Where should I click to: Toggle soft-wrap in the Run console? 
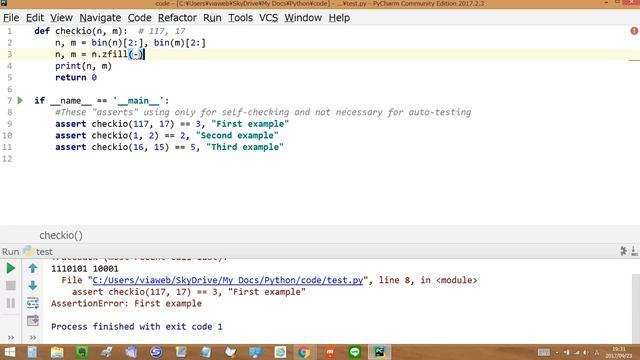[33, 303]
